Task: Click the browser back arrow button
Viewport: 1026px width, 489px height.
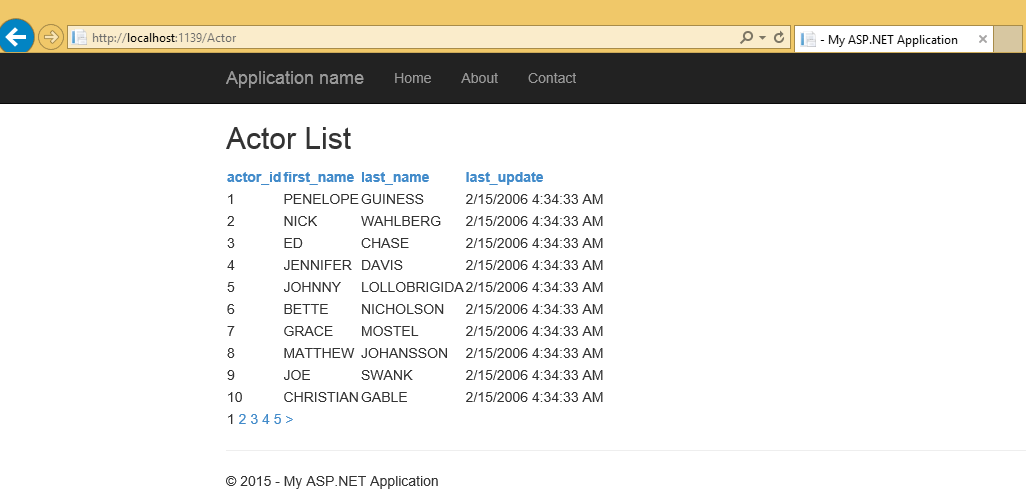Action: (16, 37)
